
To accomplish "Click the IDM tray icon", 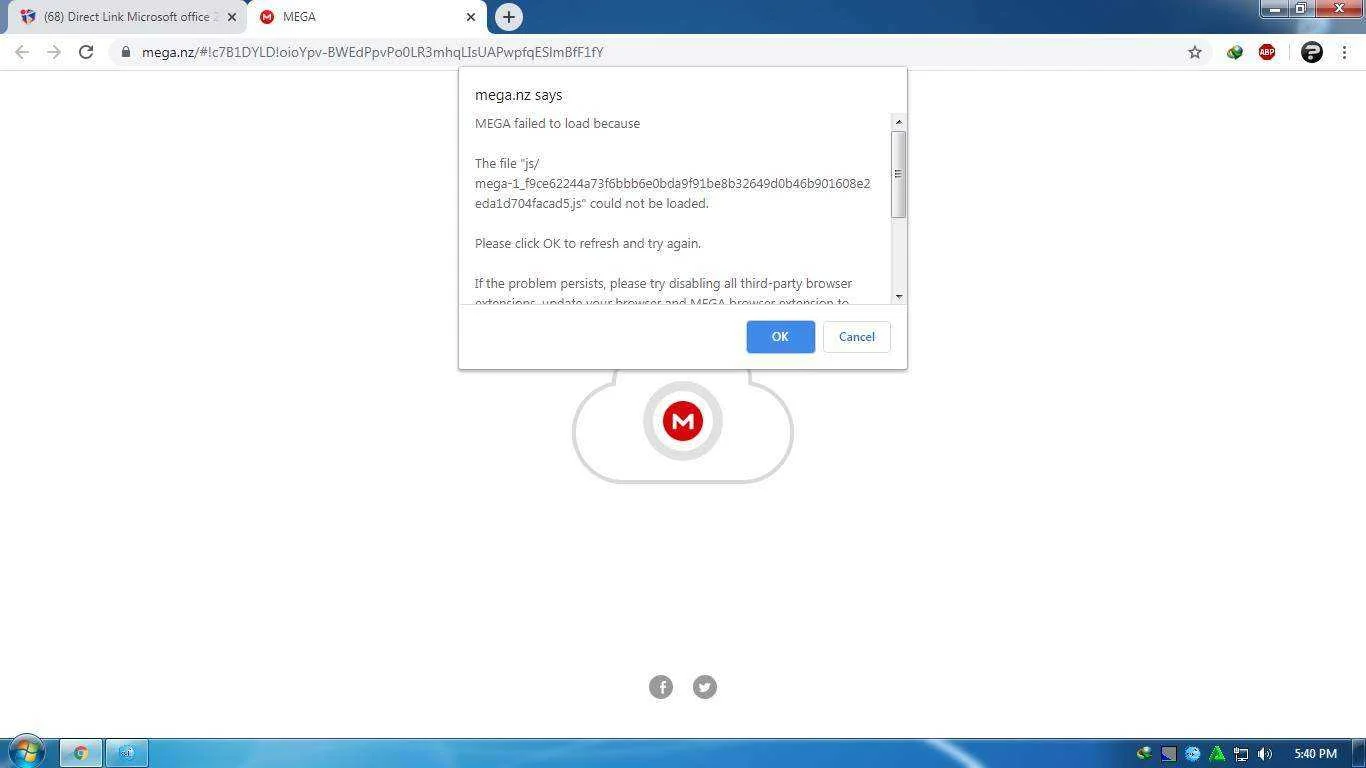I will point(1144,754).
